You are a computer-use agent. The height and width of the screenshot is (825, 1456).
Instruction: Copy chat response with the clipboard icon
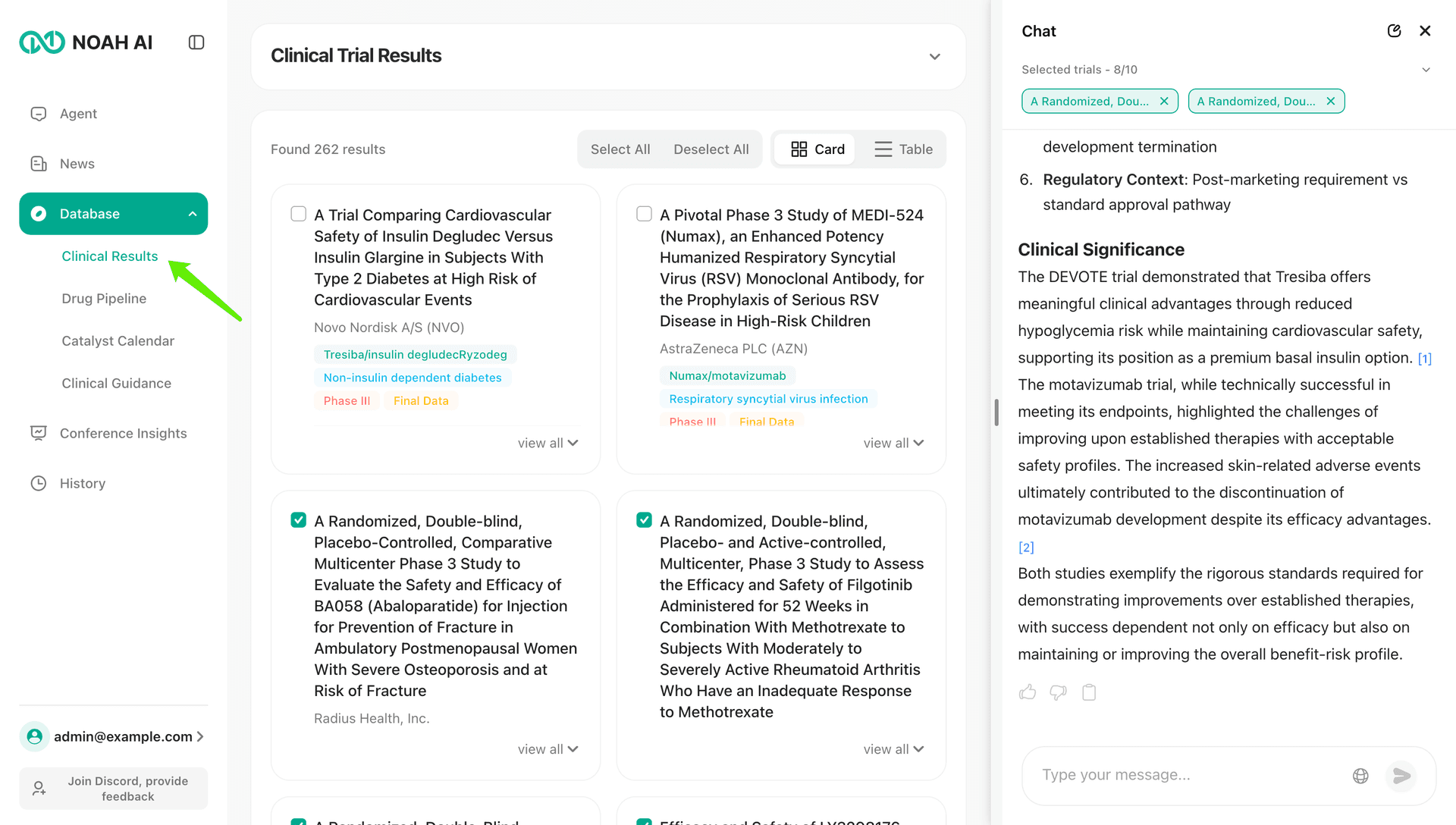[1089, 692]
